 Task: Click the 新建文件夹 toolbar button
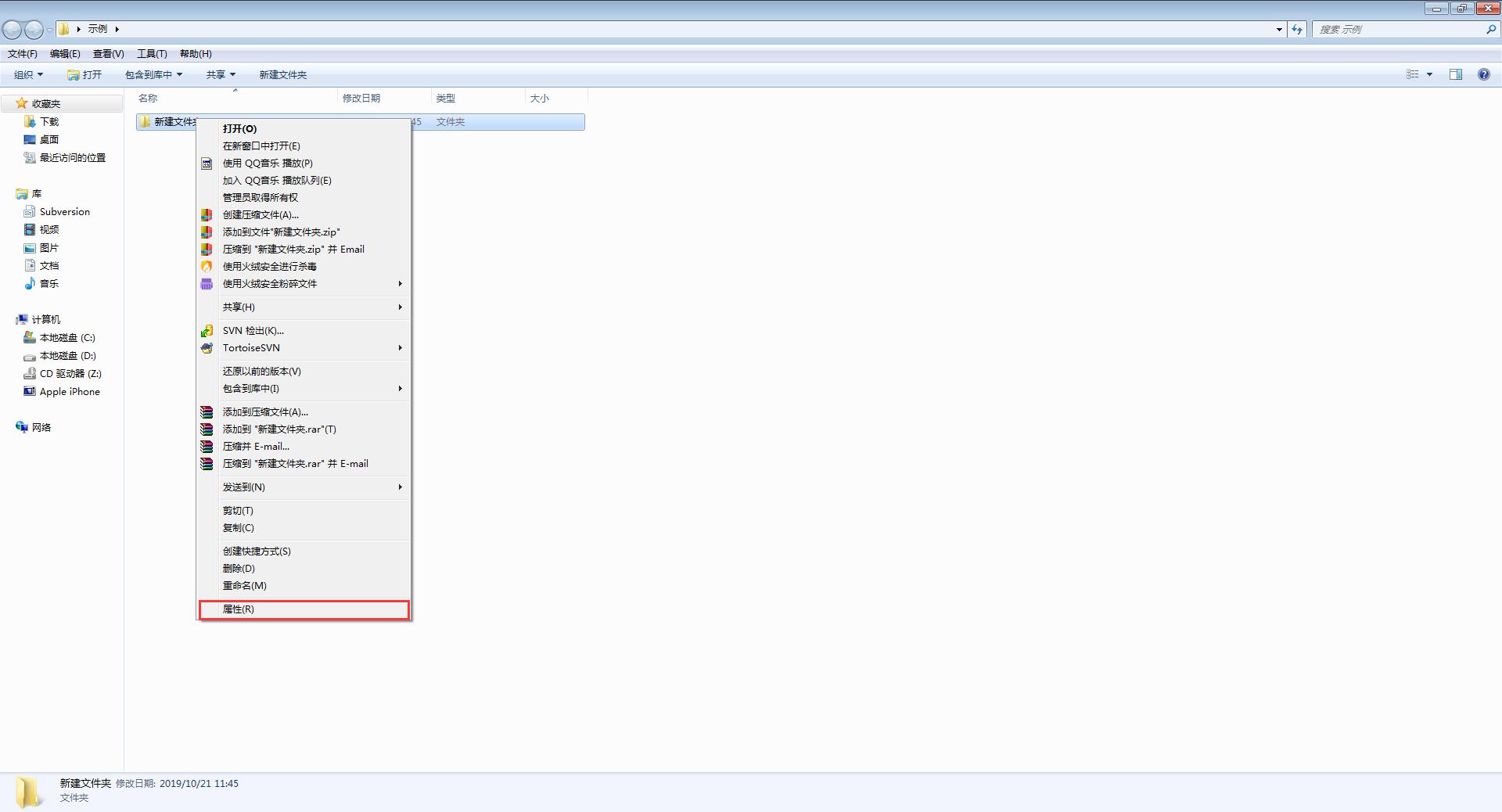click(x=282, y=74)
